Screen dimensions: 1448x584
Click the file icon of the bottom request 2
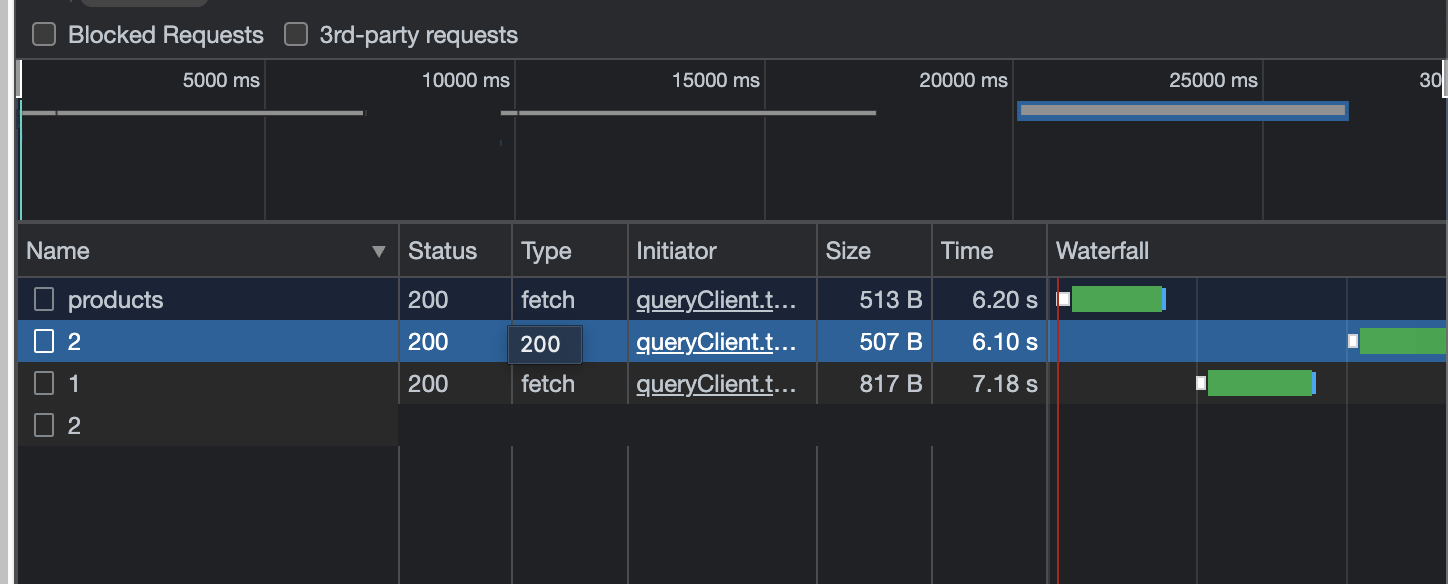(44, 426)
